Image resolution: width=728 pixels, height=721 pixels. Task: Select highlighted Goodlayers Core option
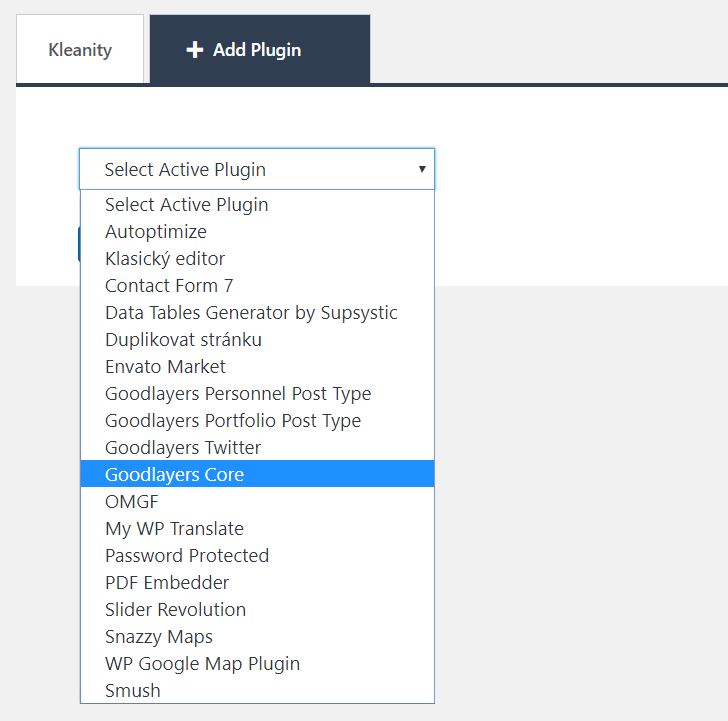pos(257,474)
